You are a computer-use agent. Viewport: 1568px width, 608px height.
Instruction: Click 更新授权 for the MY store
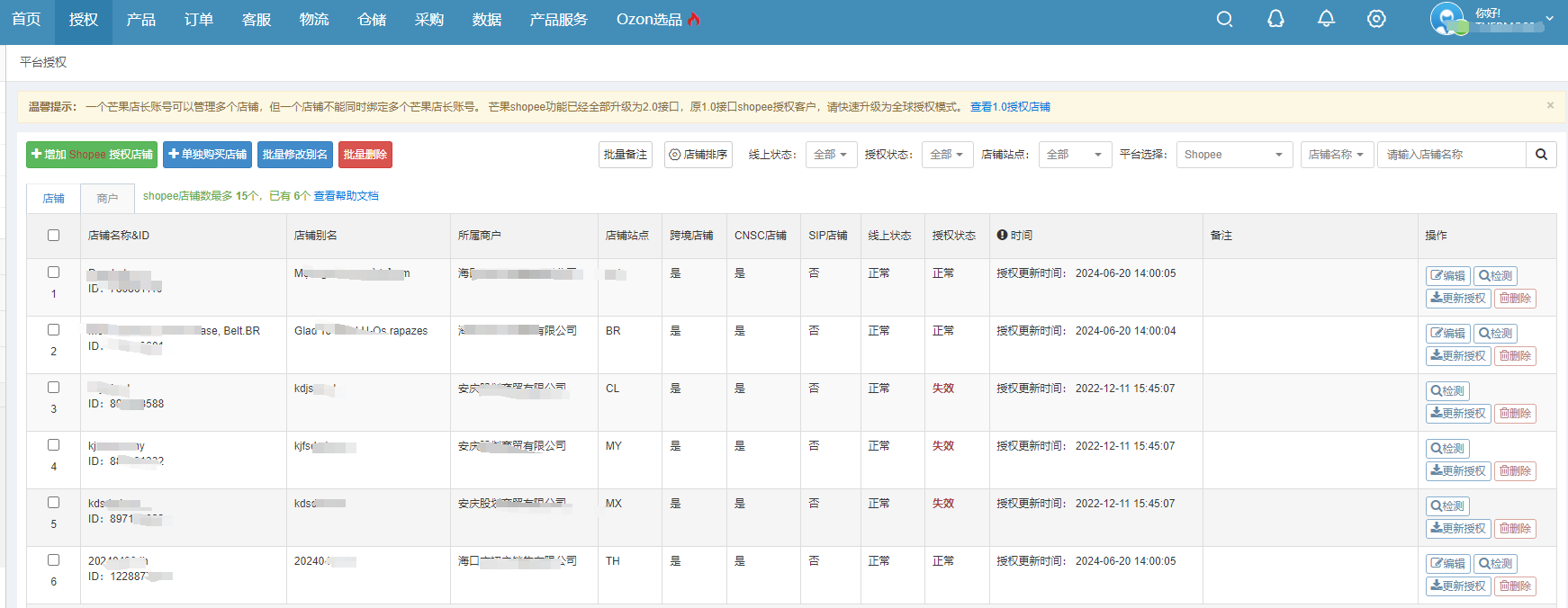pyautogui.click(x=1458, y=471)
